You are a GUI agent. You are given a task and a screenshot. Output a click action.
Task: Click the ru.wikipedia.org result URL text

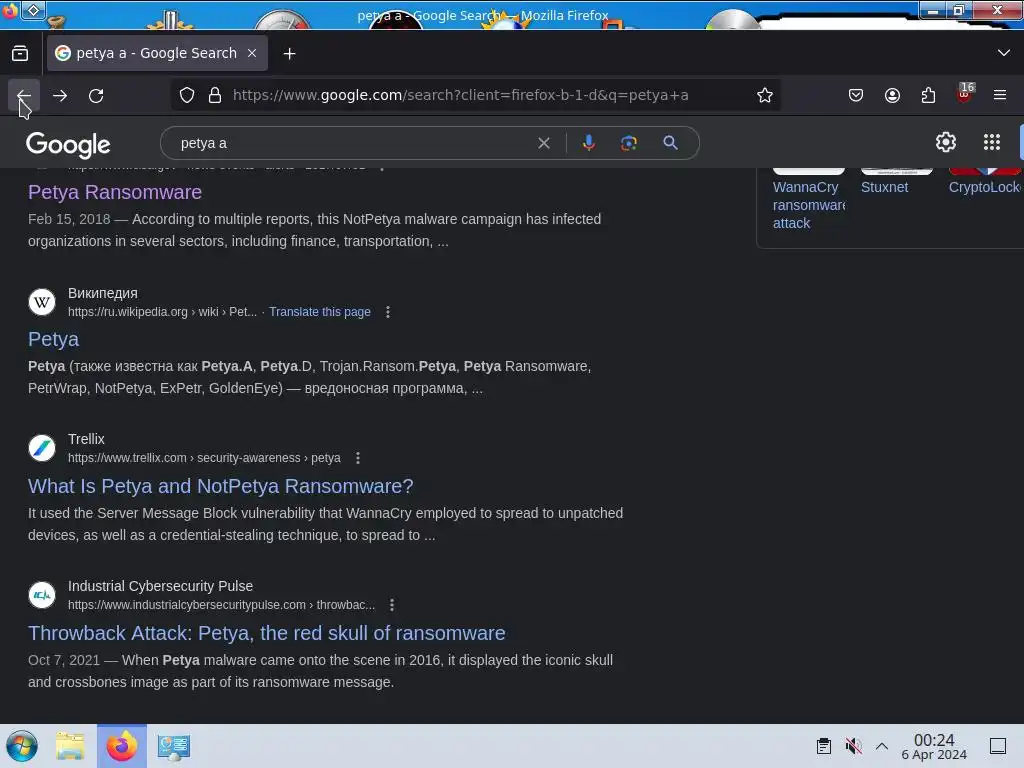point(163,312)
